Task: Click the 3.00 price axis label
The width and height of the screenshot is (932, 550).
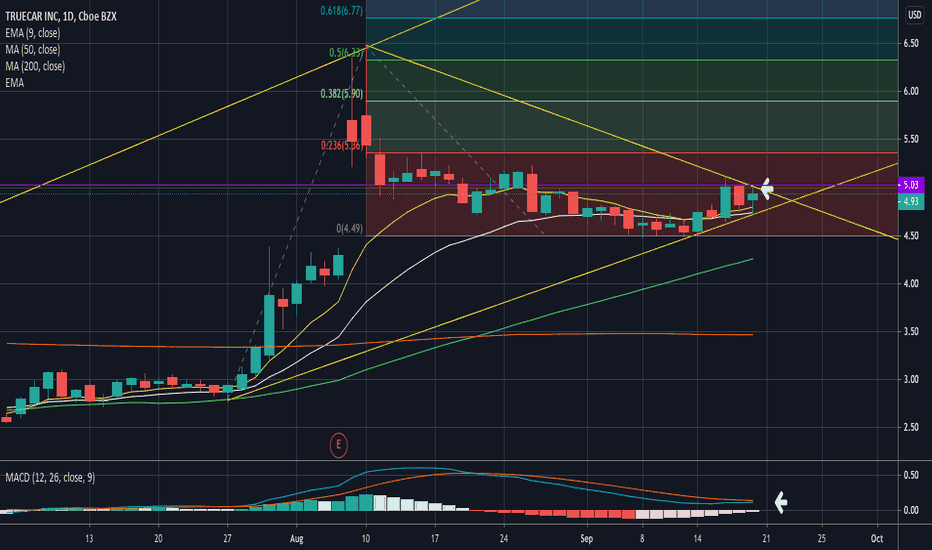Action: pos(911,379)
